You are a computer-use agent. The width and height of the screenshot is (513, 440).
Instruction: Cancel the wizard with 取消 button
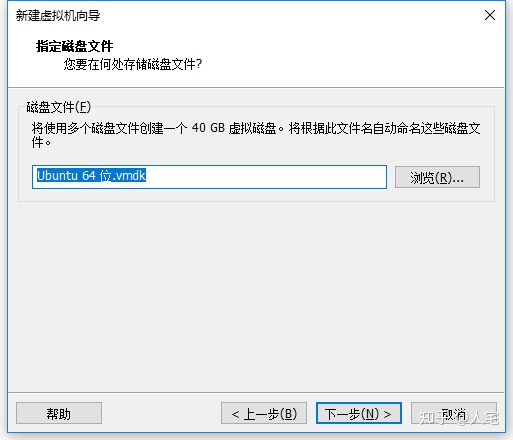pyautogui.click(x=454, y=413)
